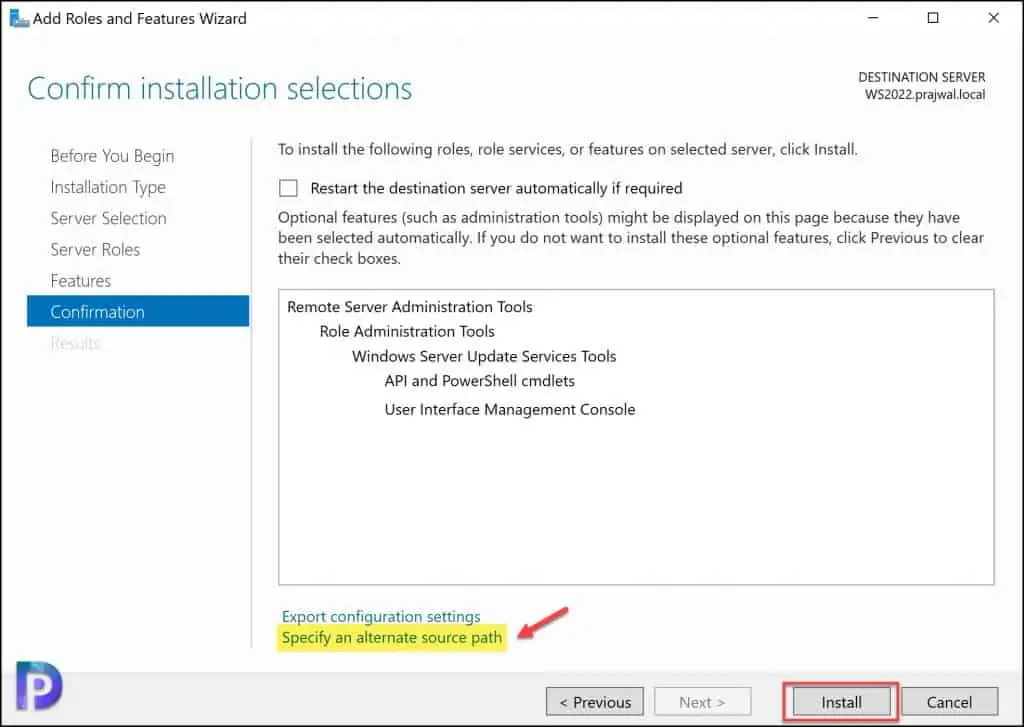This screenshot has width=1024, height=727.
Task: Click the Install button
Action: [841, 702]
